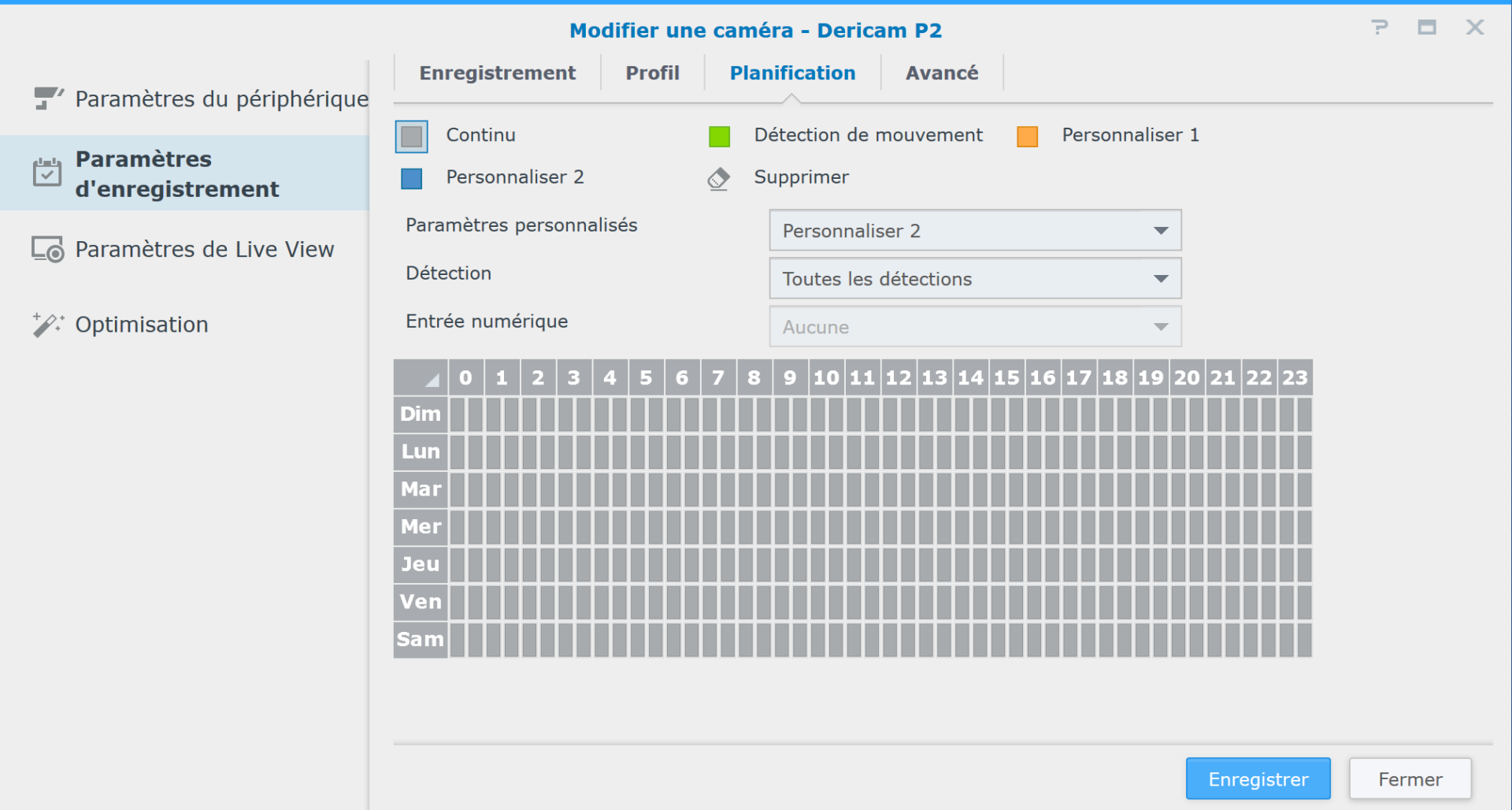Viewport: 1512px width, 810px height.
Task: Open the Optimisation wand icon
Action: coord(47,324)
